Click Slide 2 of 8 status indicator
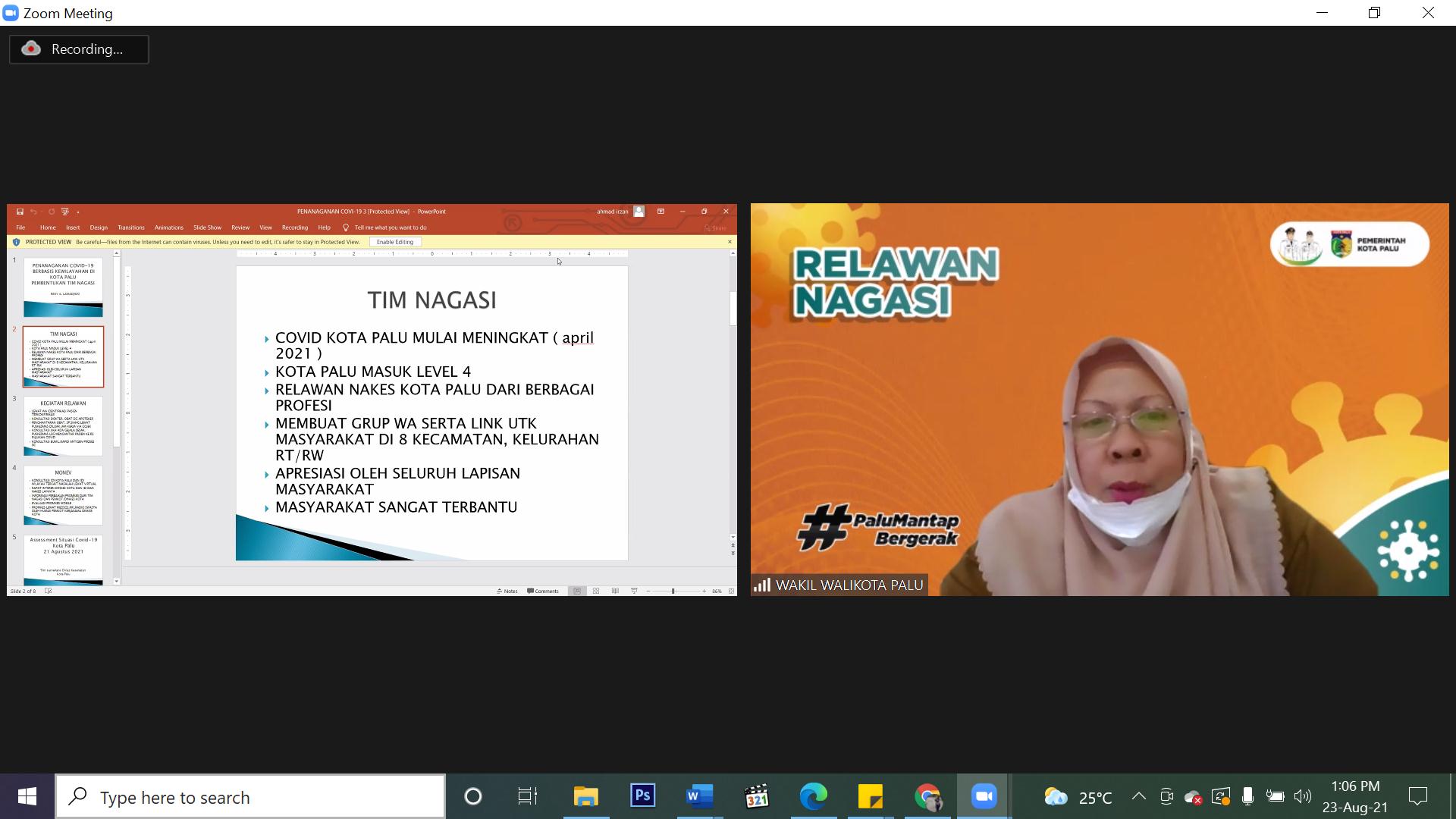 tap(23, 591)
